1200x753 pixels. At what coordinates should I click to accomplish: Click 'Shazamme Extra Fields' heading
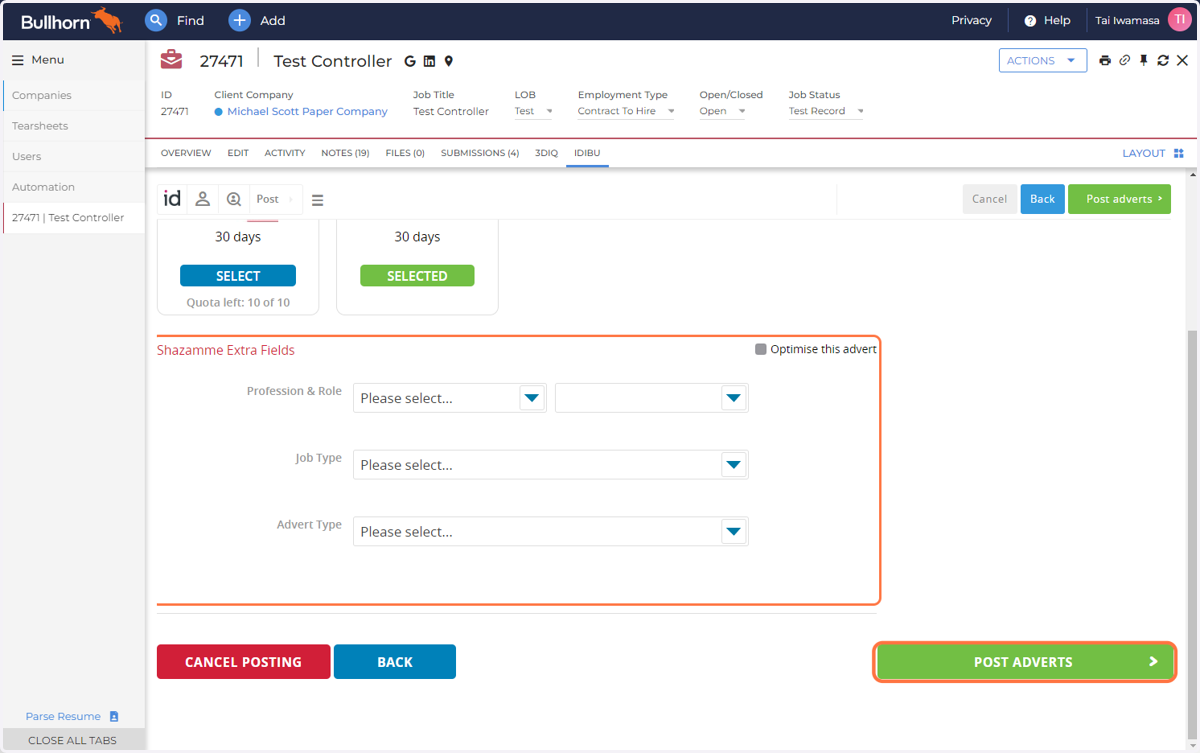(226, 350)
